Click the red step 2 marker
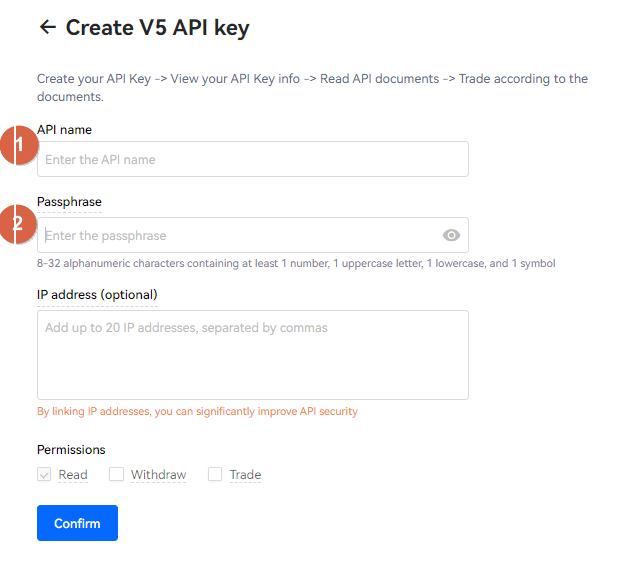 pyautogui.click(x=18, y=224)
